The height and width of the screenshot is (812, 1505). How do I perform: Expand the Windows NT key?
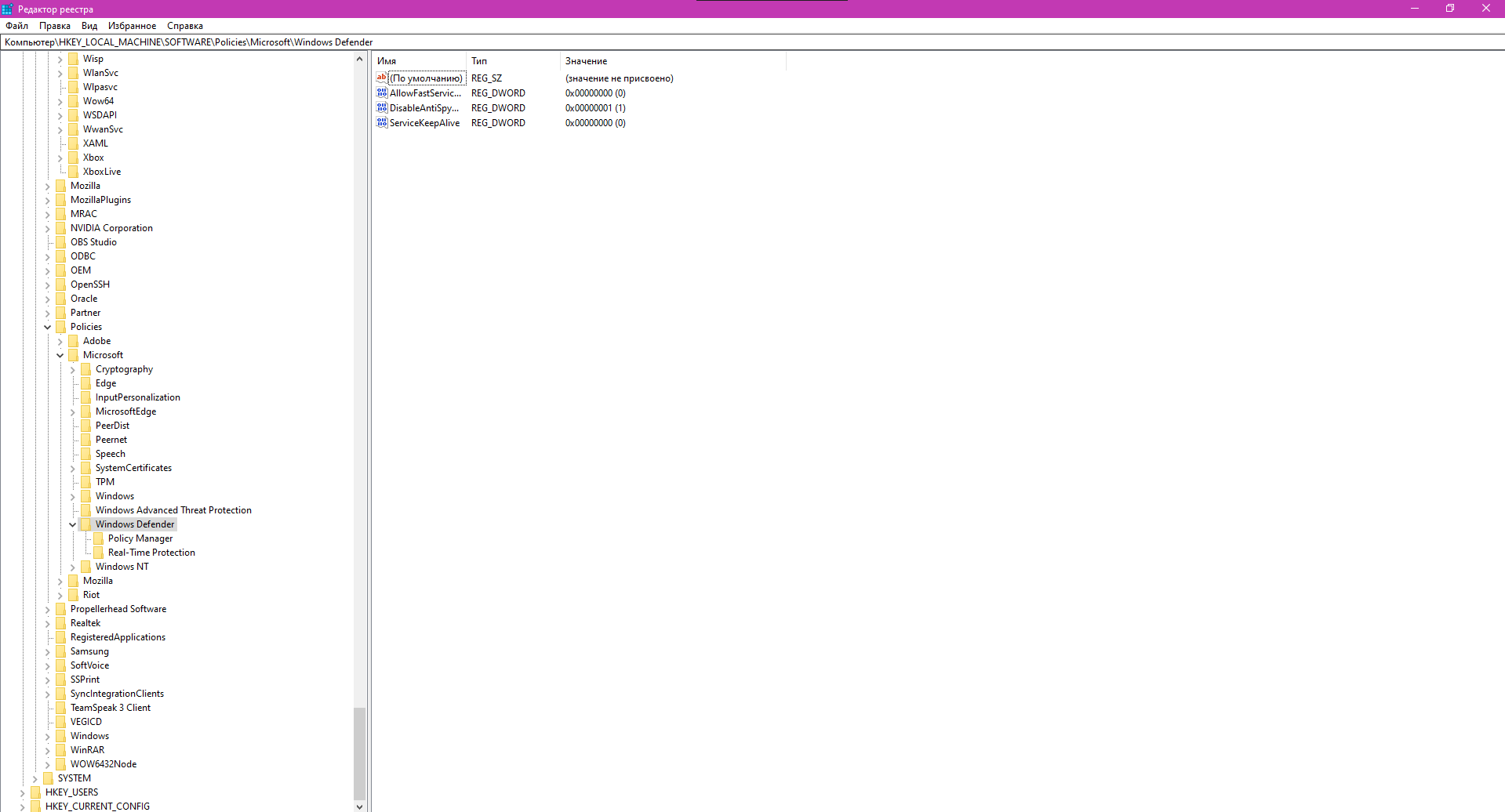coord(73,567)
